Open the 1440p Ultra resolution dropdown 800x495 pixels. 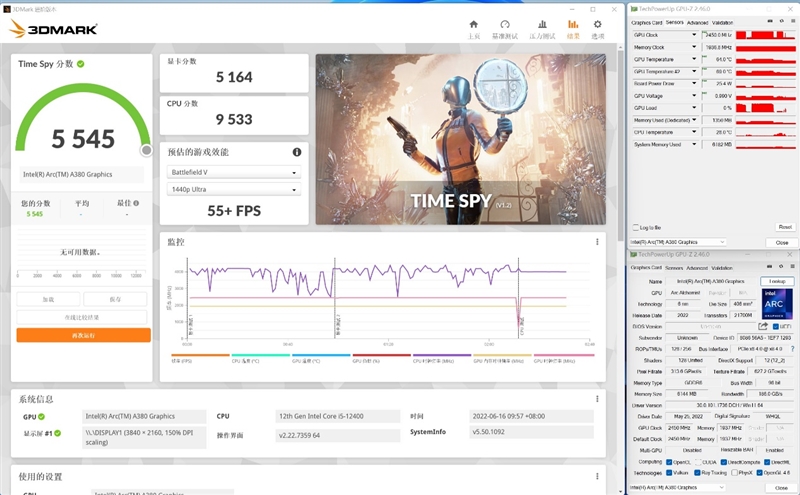click(x=232, y=189)
